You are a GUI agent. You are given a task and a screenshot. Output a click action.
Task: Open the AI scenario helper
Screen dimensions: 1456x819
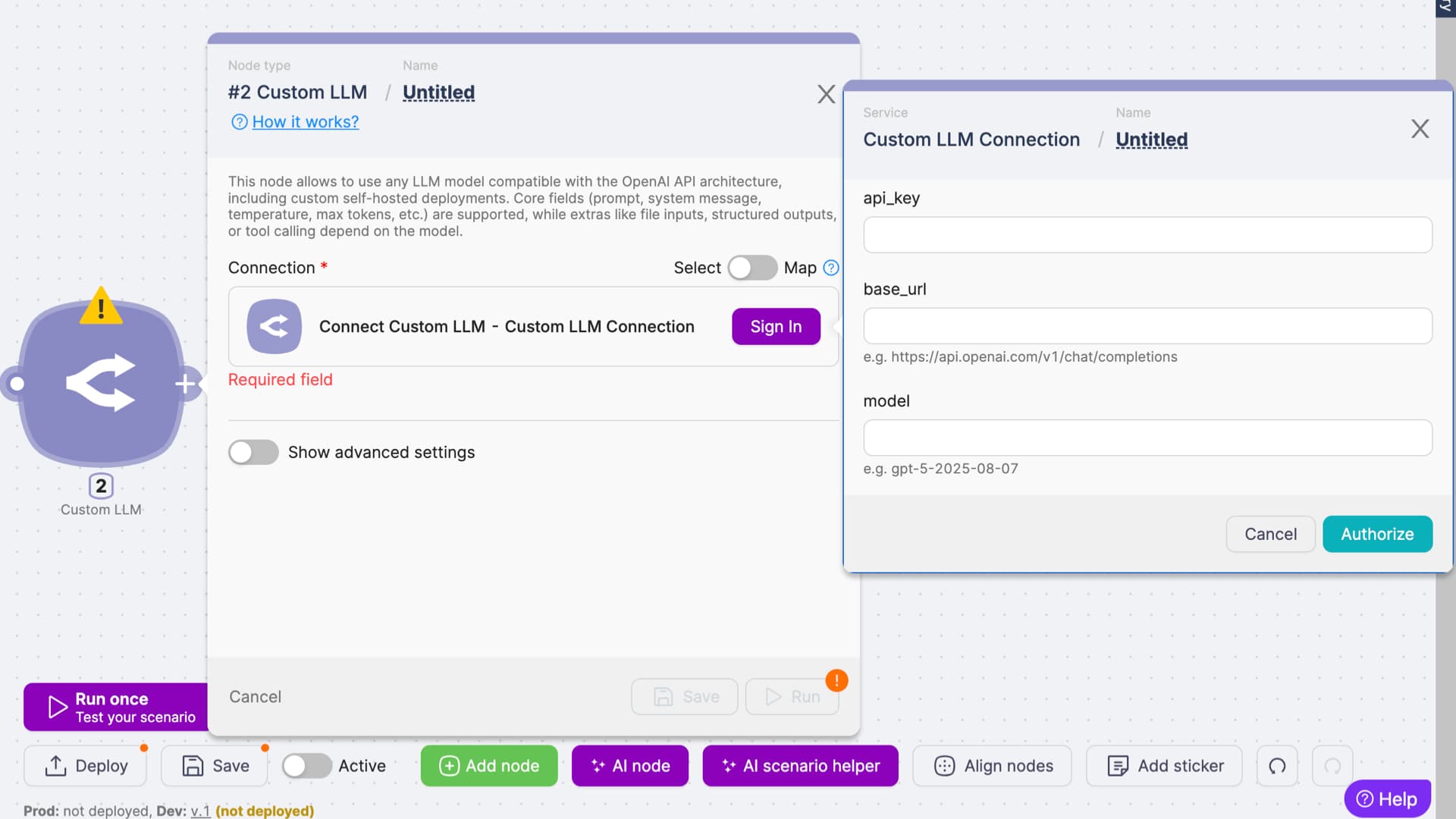800,766
